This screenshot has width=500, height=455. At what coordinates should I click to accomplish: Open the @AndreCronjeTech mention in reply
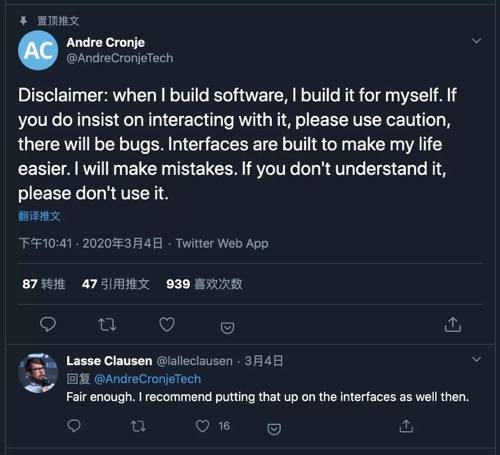(148, 379)
